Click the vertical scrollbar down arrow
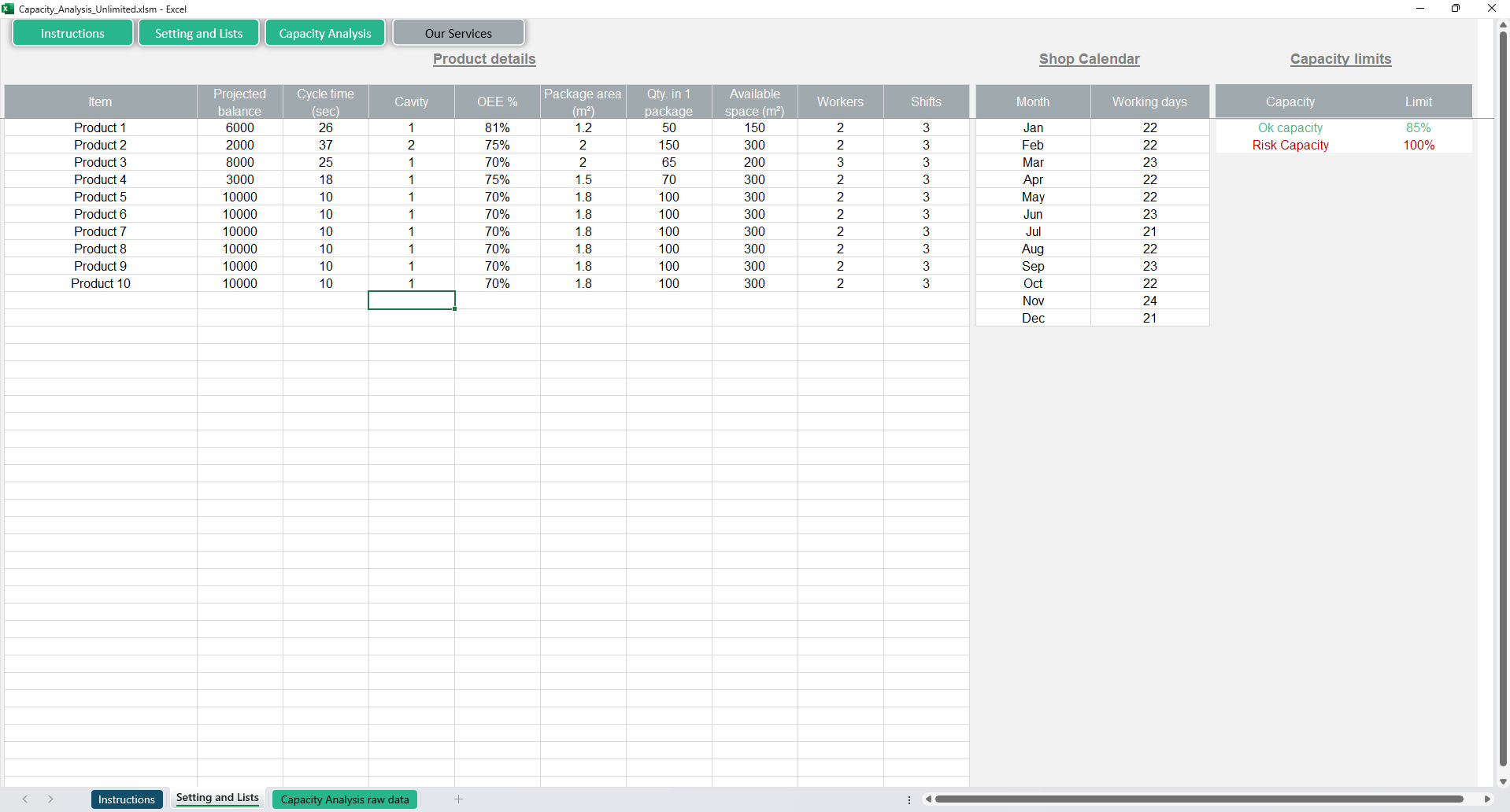The width and height of the screenshot is (1510, 812). click(1503, 781)
